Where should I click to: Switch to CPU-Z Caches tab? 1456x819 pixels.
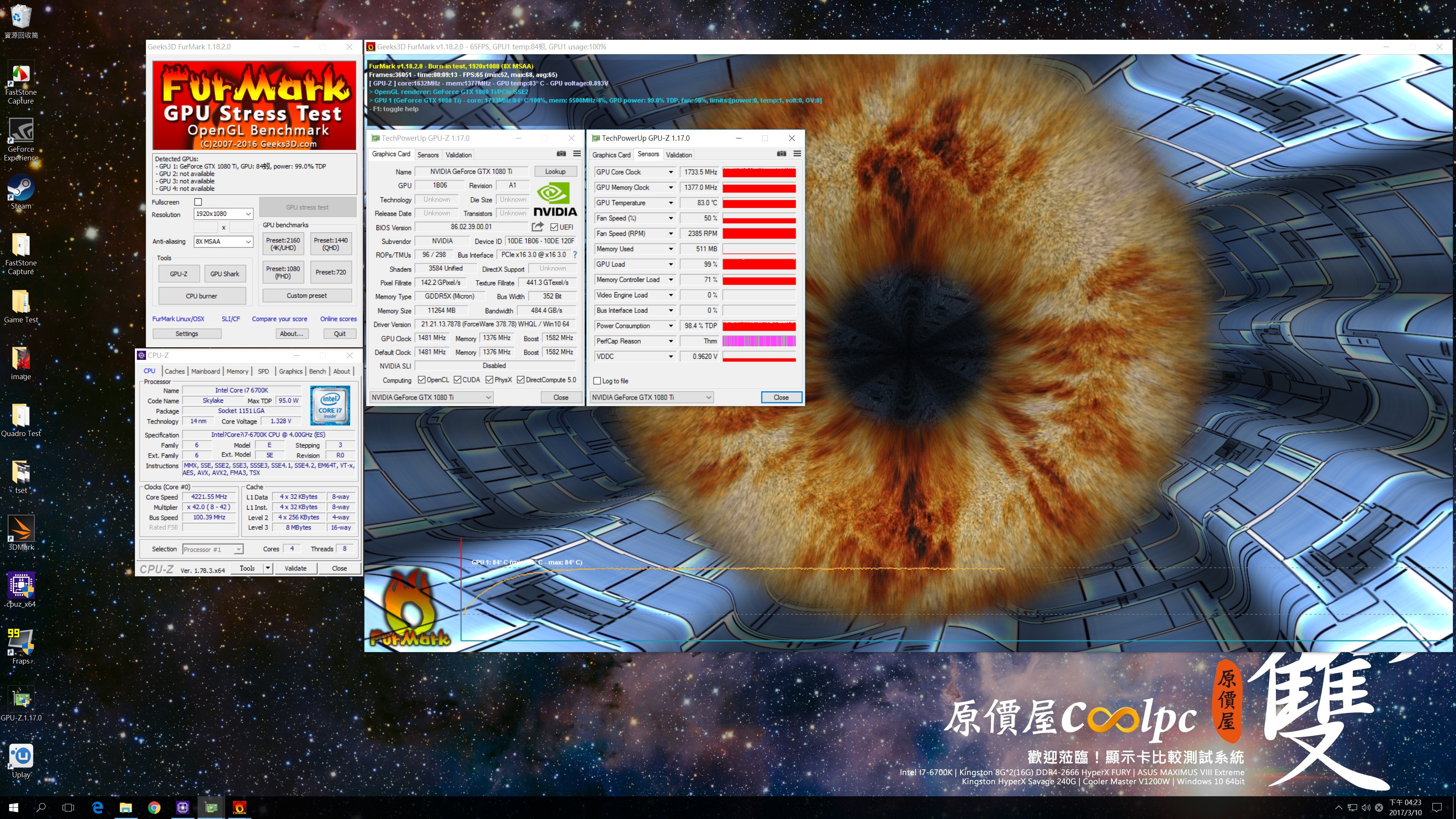coord(175,371)
